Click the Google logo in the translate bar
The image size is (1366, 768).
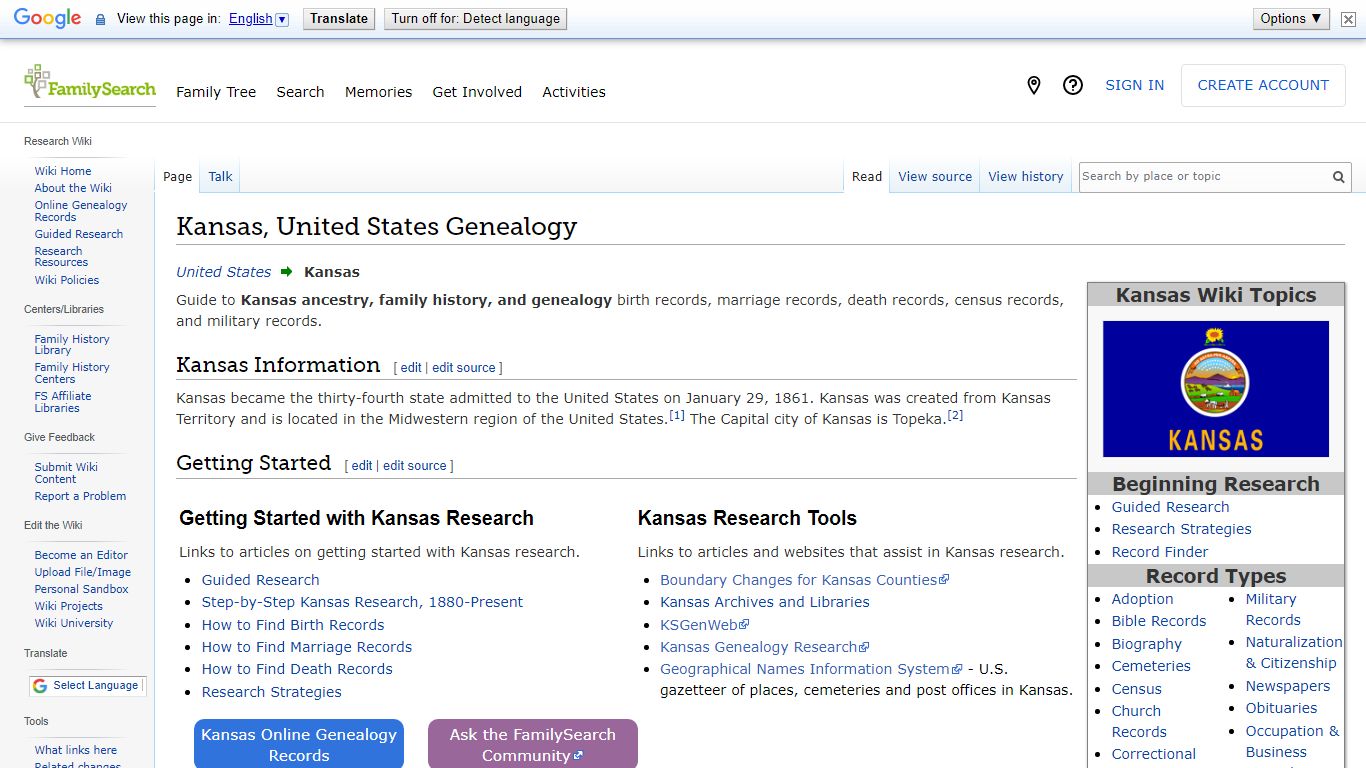tap(47, 19)
